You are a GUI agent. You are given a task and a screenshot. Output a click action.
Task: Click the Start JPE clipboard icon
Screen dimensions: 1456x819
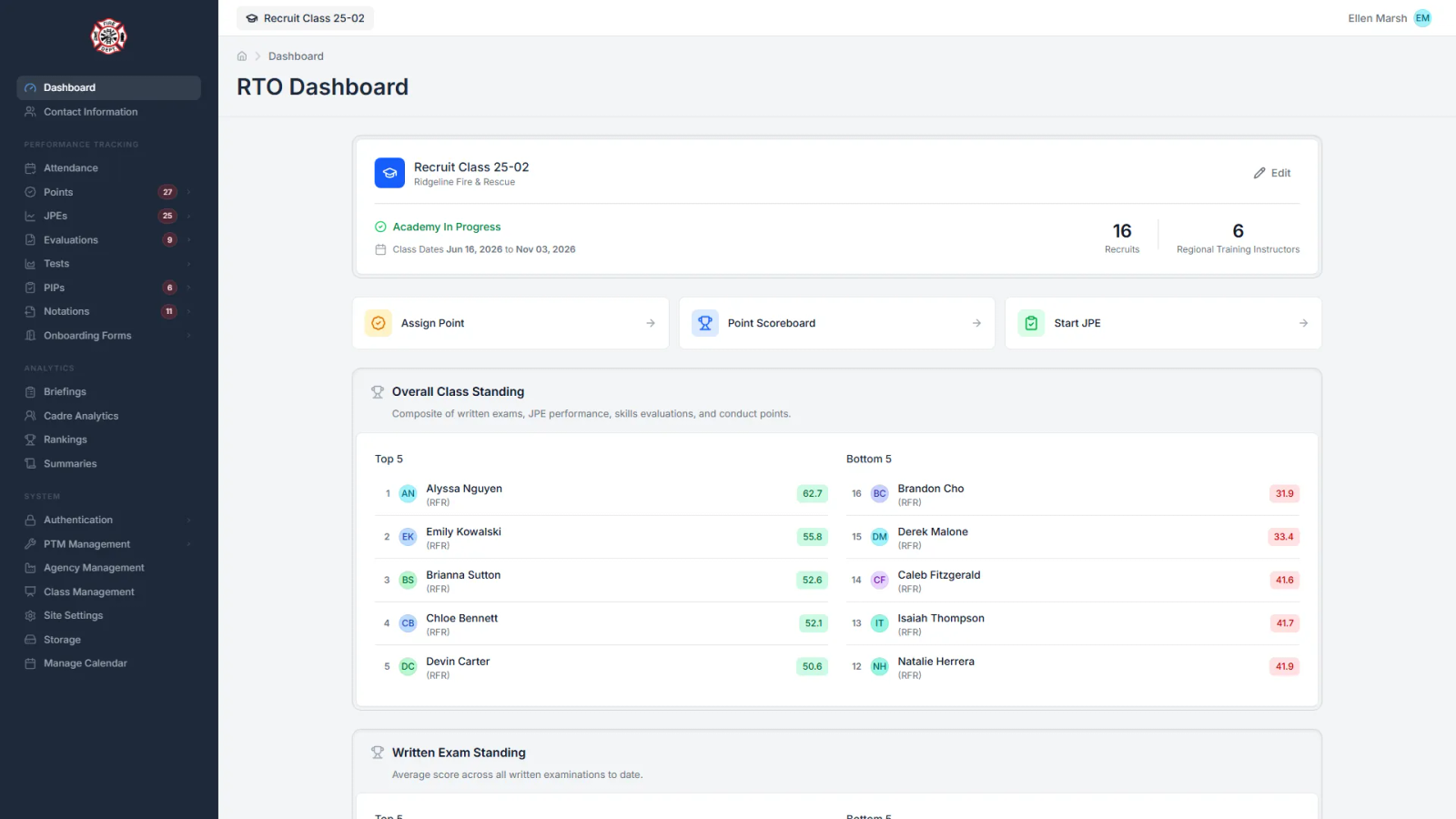coord(1031,323)
